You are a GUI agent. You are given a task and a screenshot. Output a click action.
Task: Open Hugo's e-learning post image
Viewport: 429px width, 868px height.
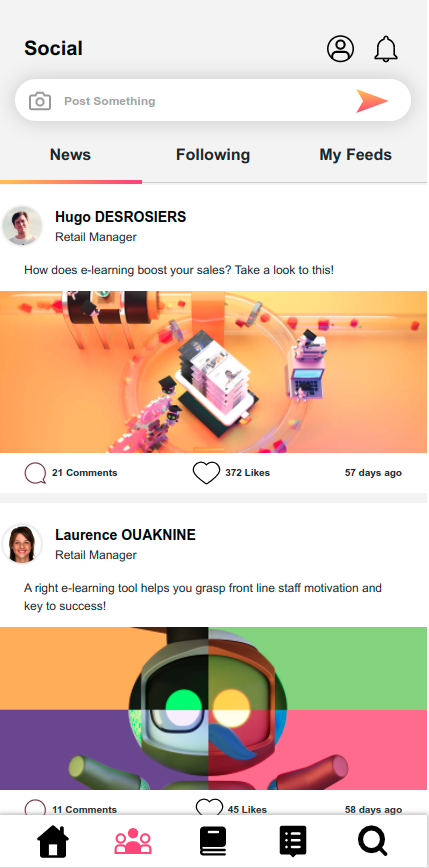213,372
